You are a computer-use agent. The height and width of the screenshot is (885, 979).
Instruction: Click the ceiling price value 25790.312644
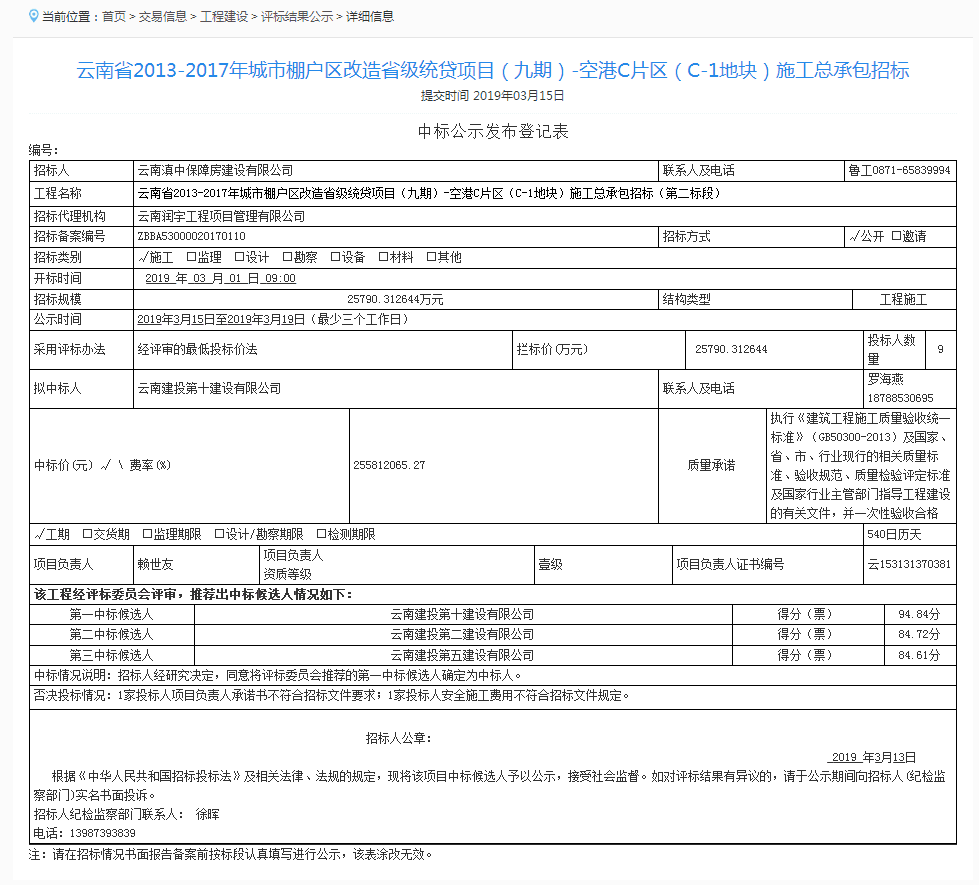[731, 350]
